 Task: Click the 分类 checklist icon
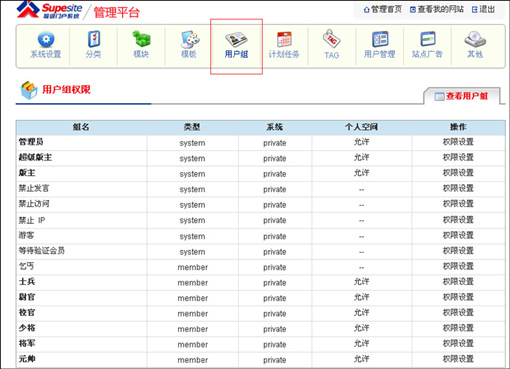point(94,39)
